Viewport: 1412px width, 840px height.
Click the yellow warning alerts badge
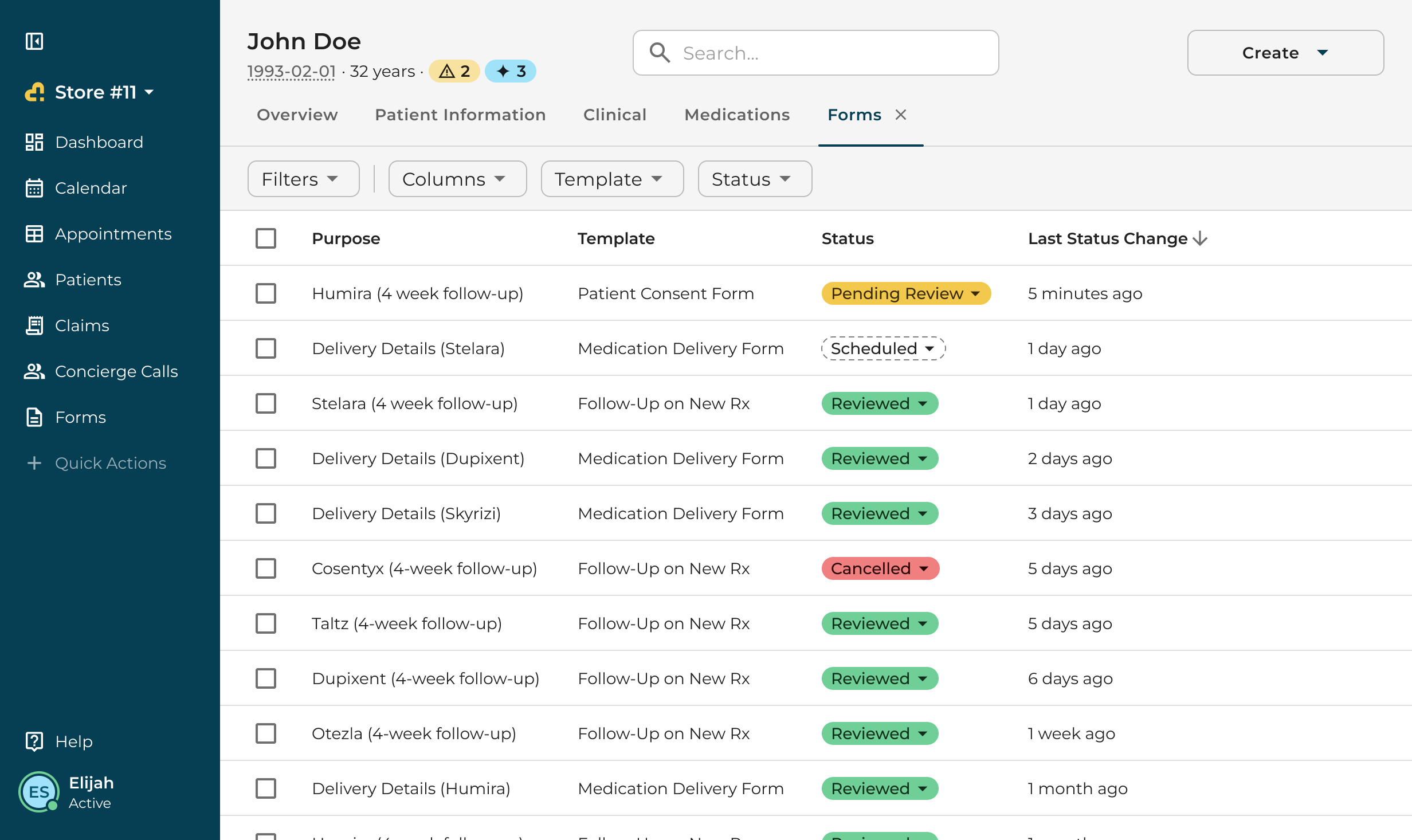point(454,71)
